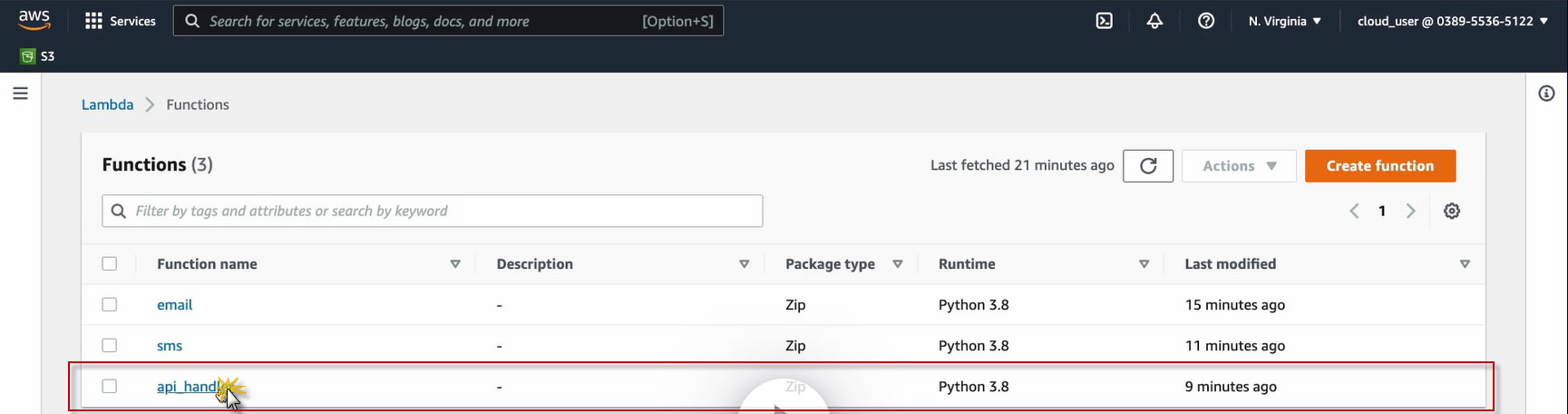The height and width of the screenshot is (414, 1568).
Task: Open table preferences gear icon
Action: (1451, 211)
